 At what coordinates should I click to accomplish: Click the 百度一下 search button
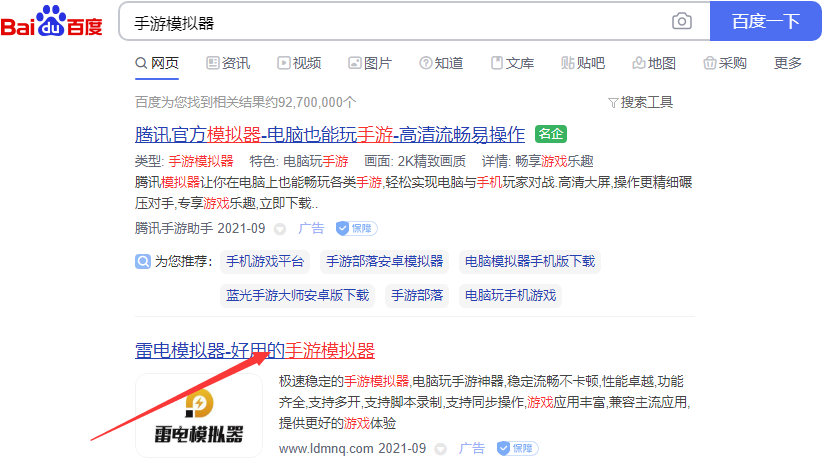[x=766, y=22]
